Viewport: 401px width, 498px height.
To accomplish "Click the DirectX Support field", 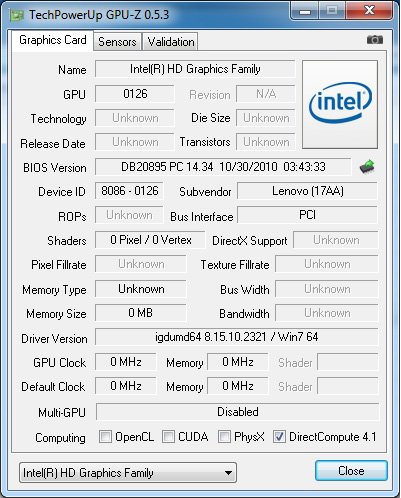I will pos(336,240).
